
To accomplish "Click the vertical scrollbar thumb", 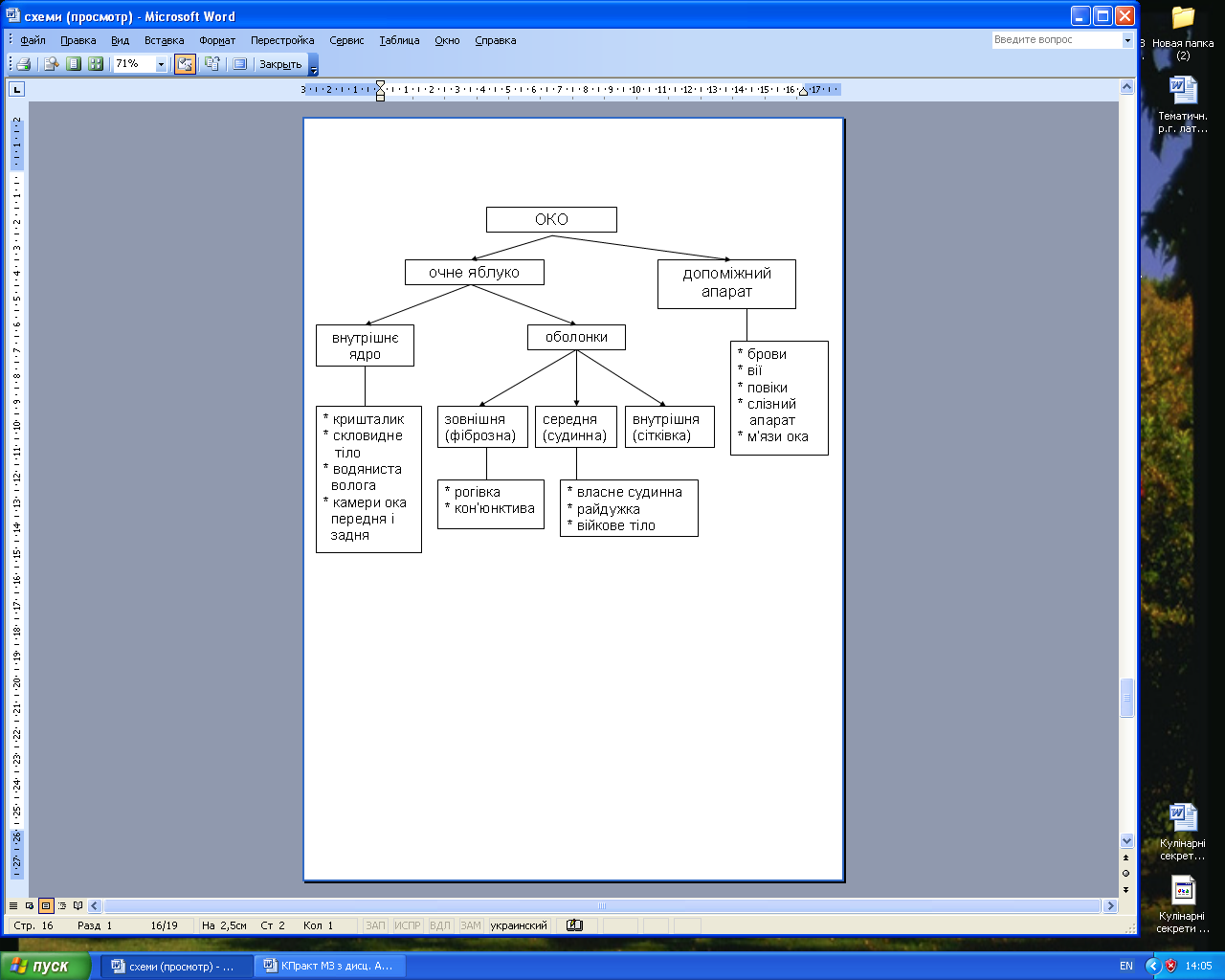I will (x=1126, y=698).
